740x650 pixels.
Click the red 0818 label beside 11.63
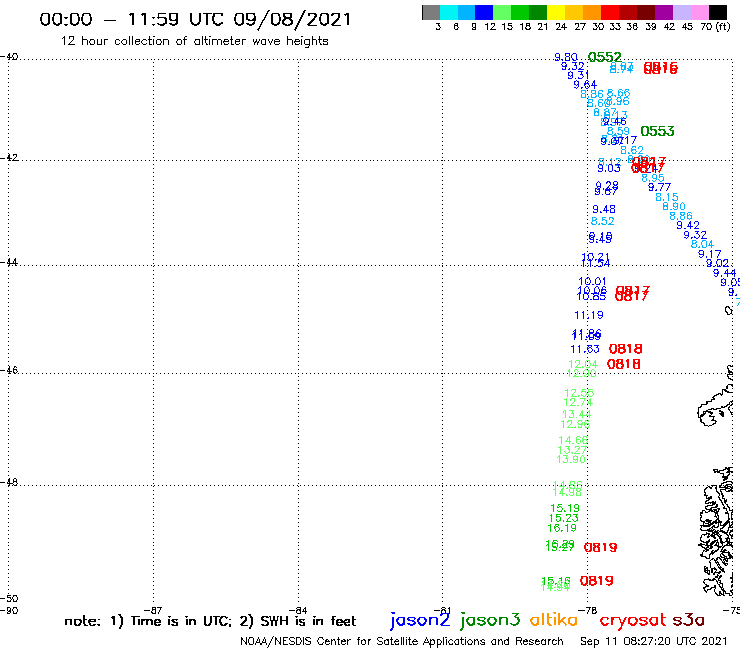[x=625, y=349]
